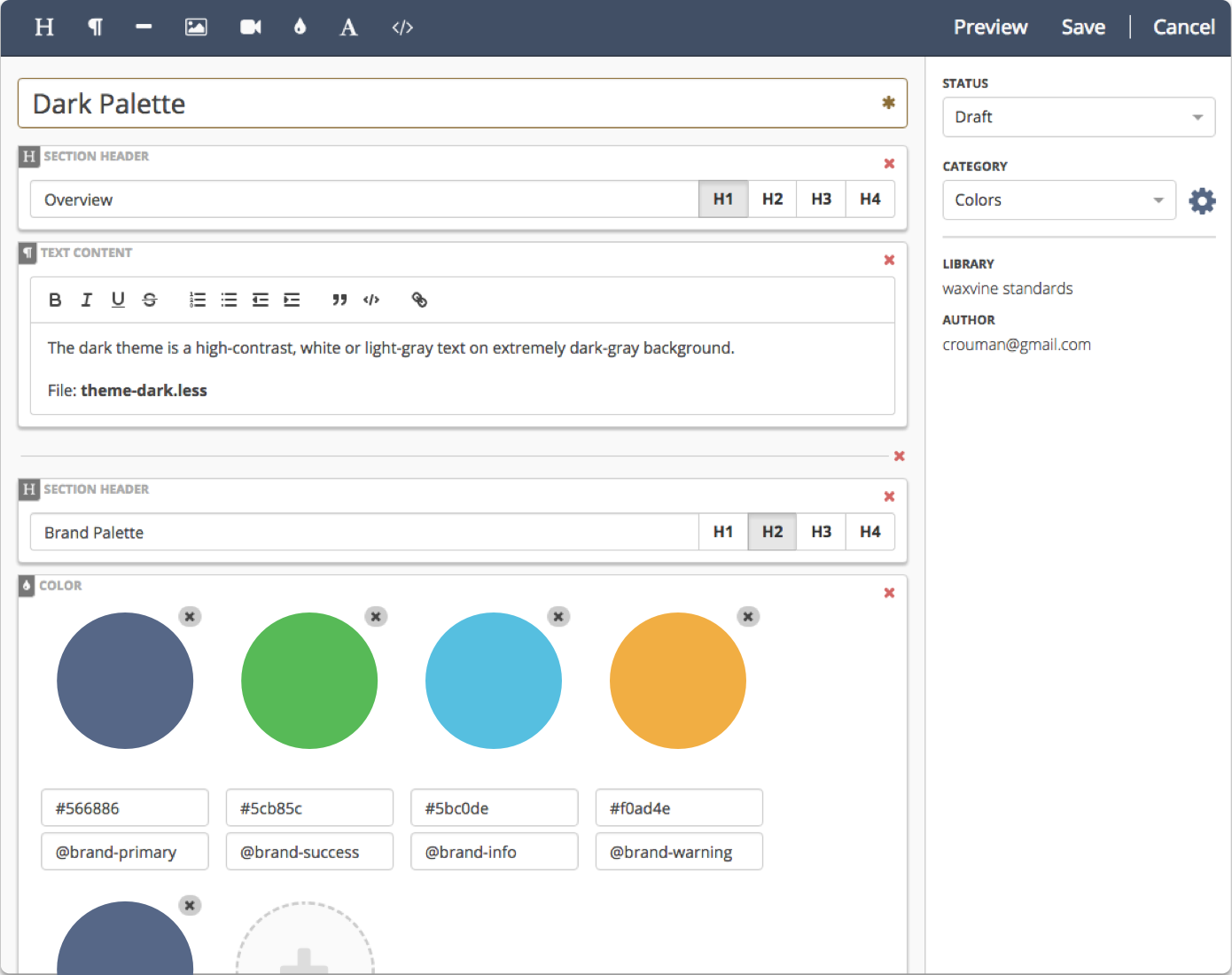Viewport: 1232px width, 975px height.
Task: Set Overview header to H3
Action: [x=821, y=199]
